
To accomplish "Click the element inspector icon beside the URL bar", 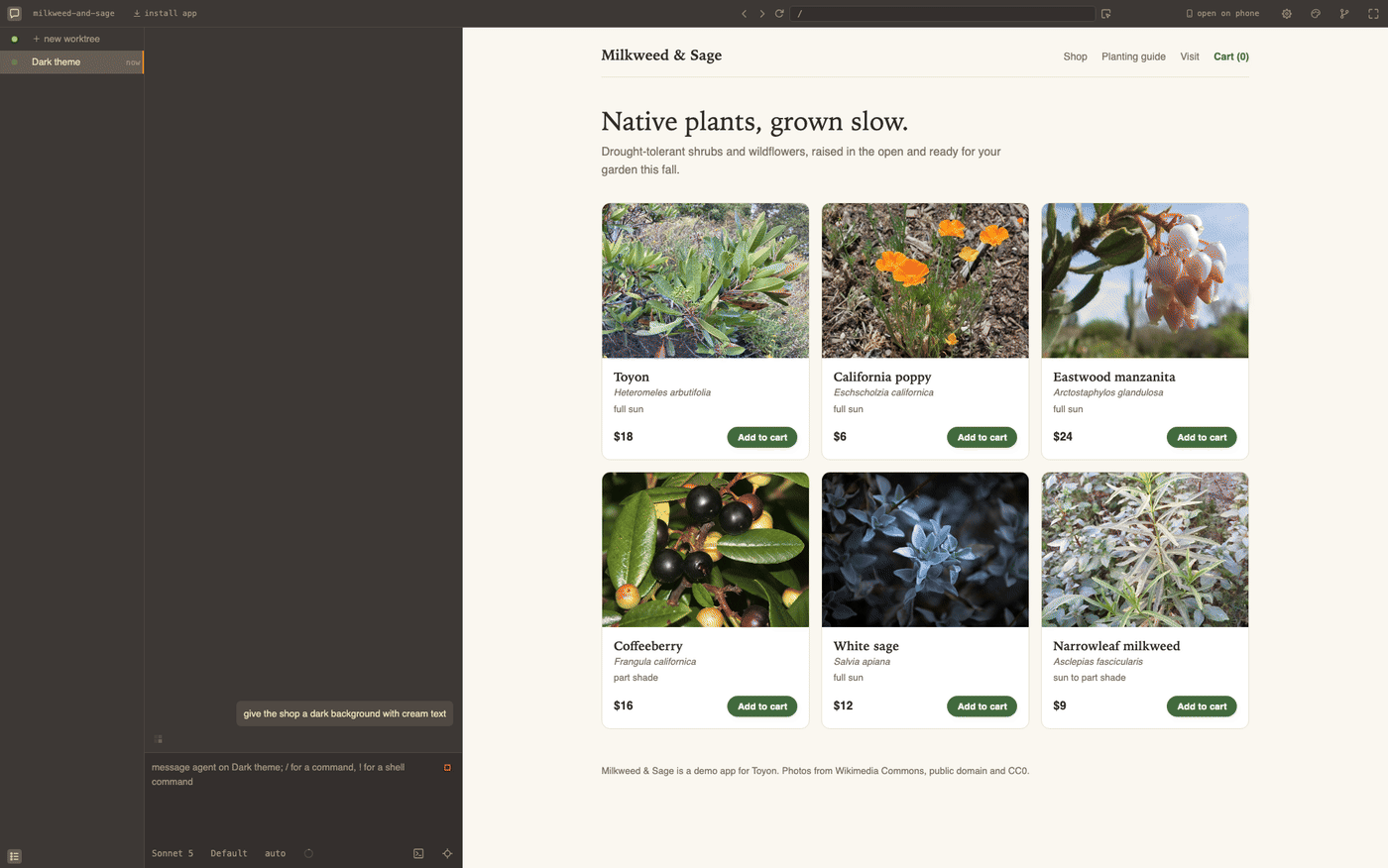I will coord(1105,14).
